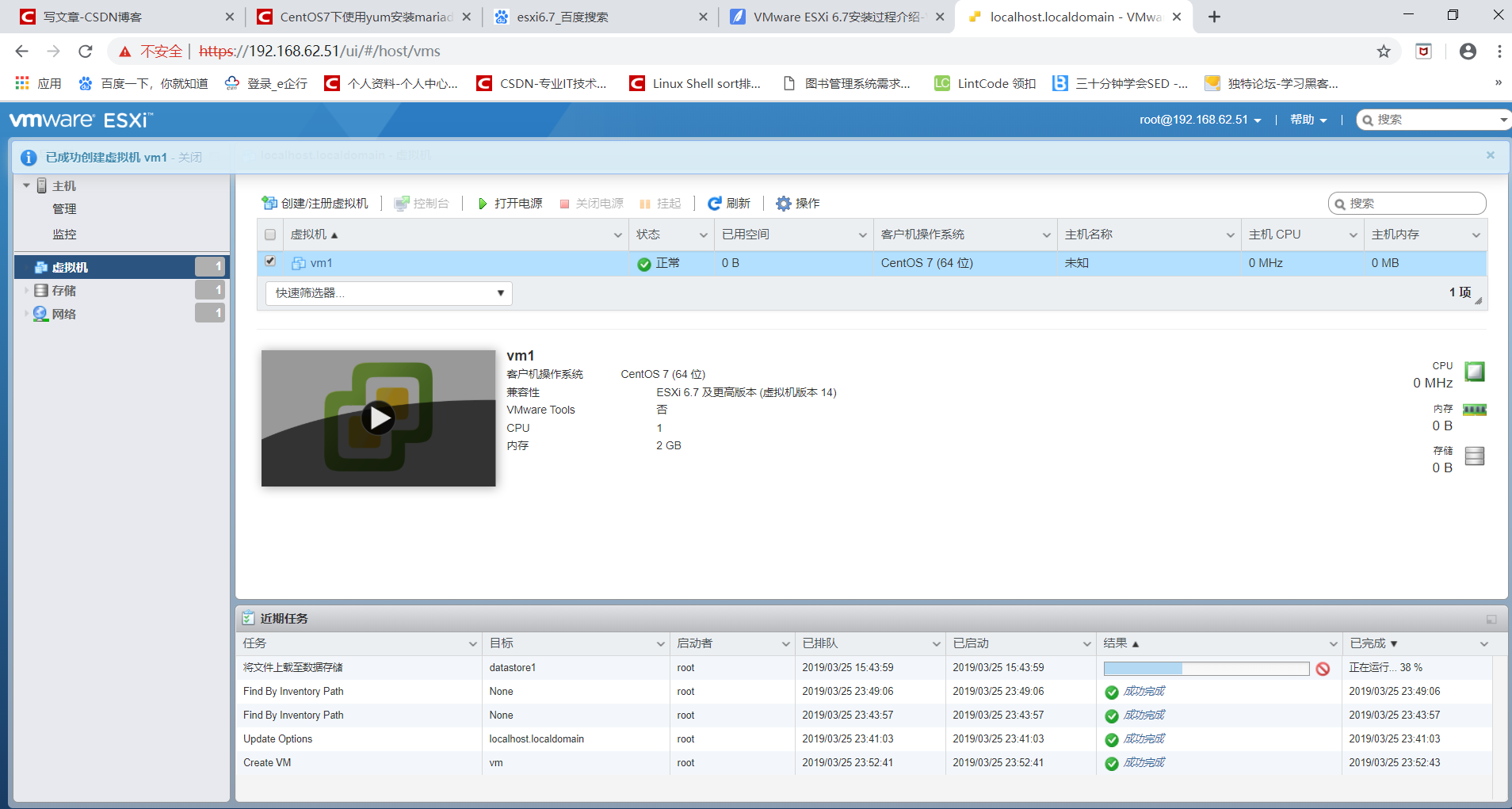Open the Task (任务) column dropdown arrow

point(473,644)
